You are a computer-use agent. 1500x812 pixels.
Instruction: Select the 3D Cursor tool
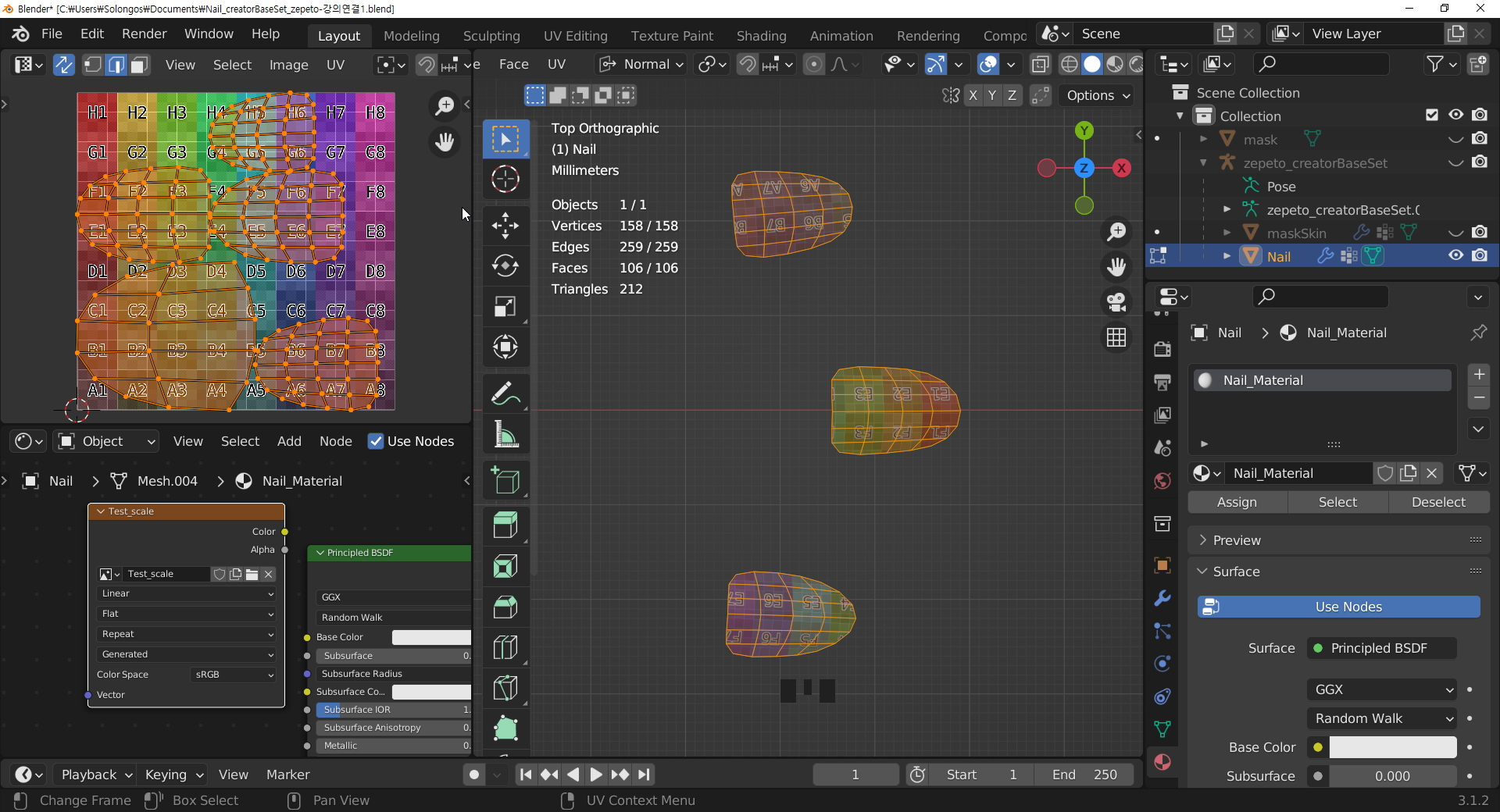click(x=505, y=180)
